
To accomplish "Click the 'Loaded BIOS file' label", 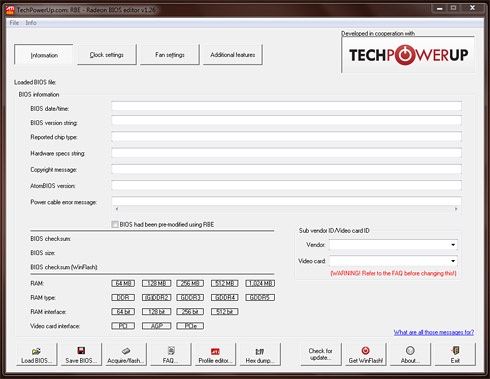I will (x=35, y=82).
